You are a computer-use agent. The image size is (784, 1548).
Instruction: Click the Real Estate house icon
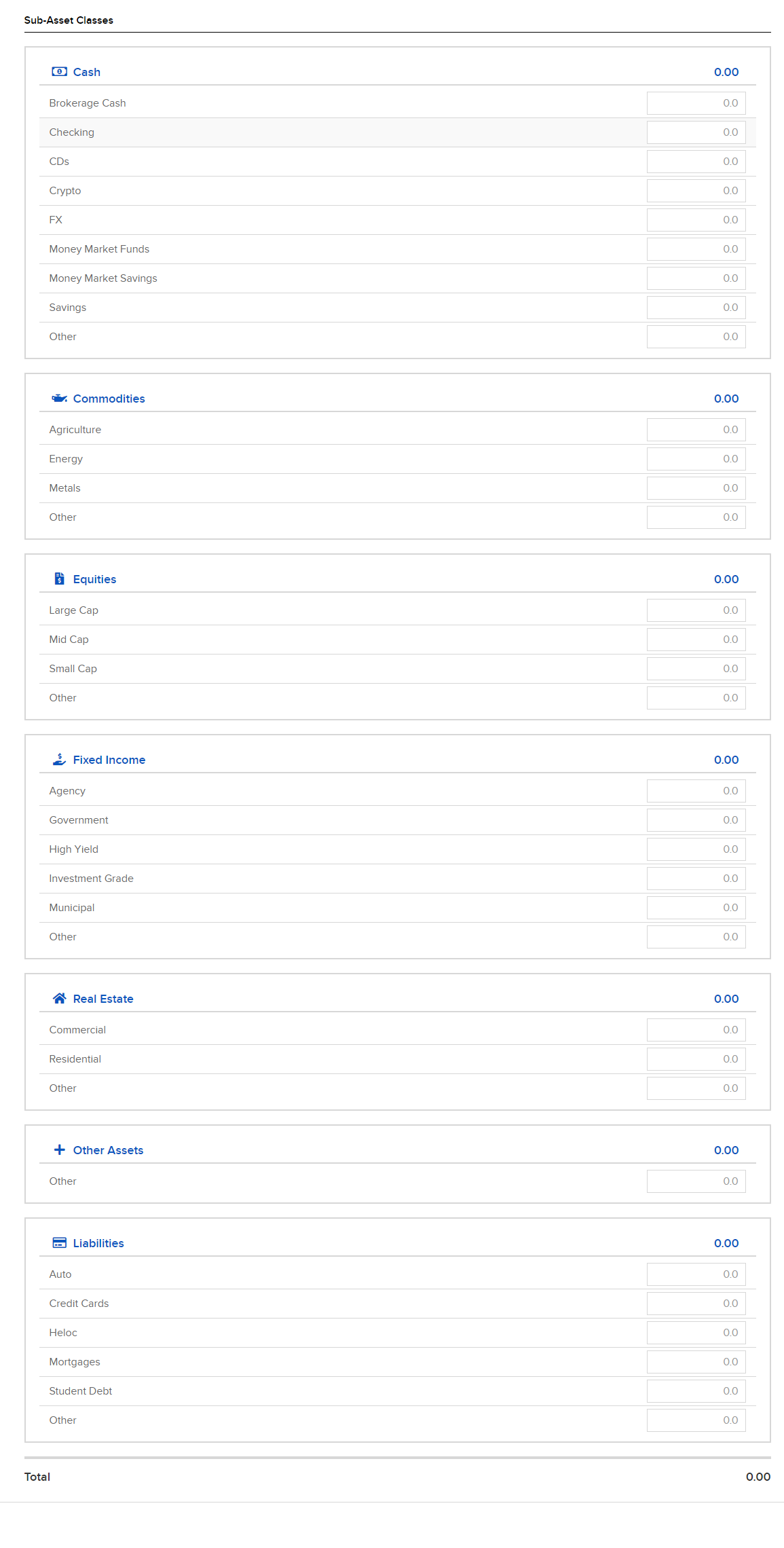pos(59,999)
